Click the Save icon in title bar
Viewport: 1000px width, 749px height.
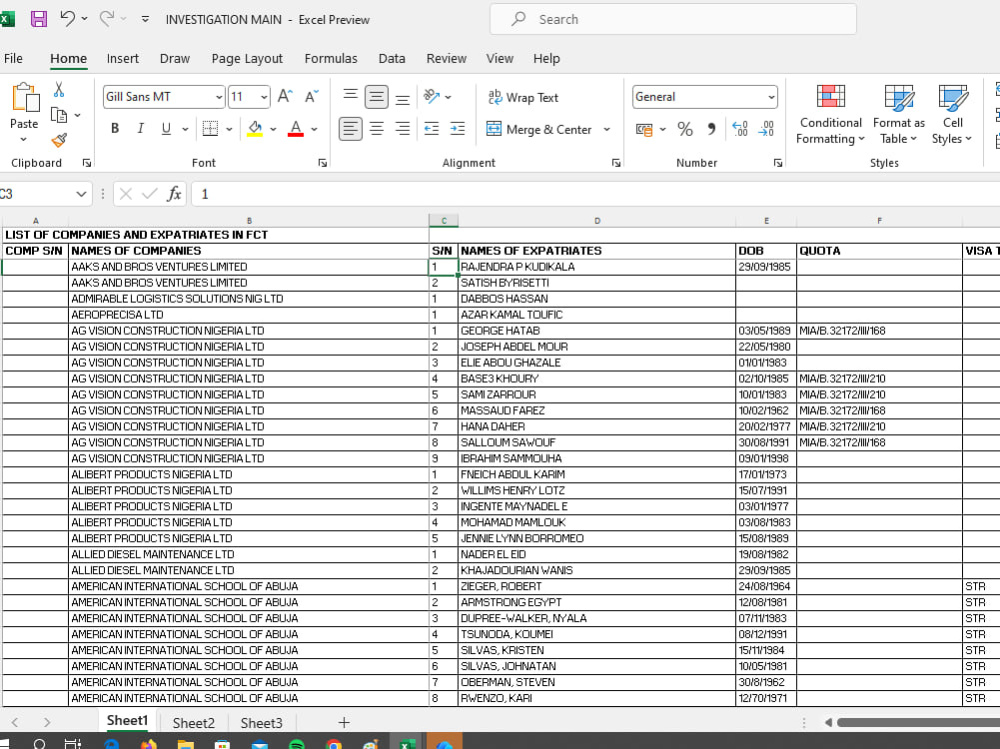click(39, 19)
